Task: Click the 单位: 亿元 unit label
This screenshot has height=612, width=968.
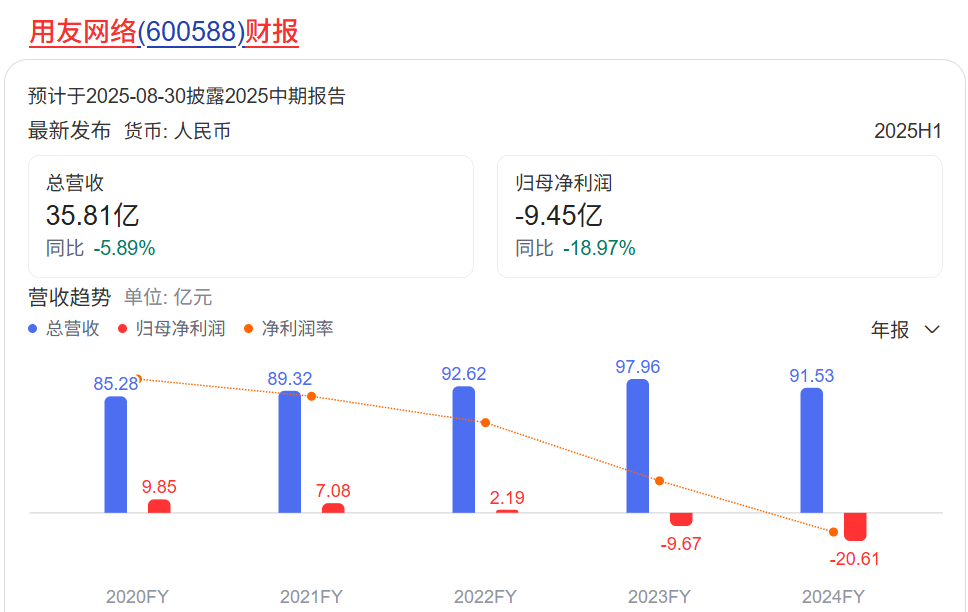Action: (x=168, y=298)
